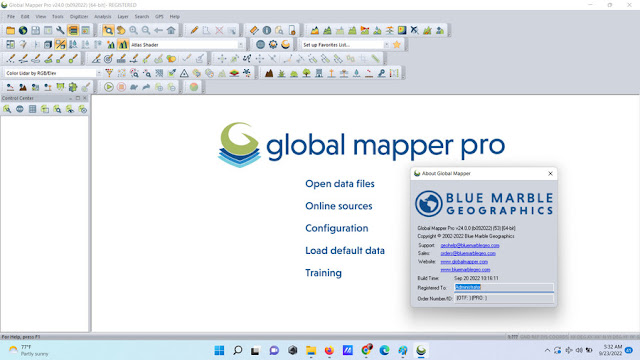
Task: Select the Measure ruler tool
Action: 254,30
